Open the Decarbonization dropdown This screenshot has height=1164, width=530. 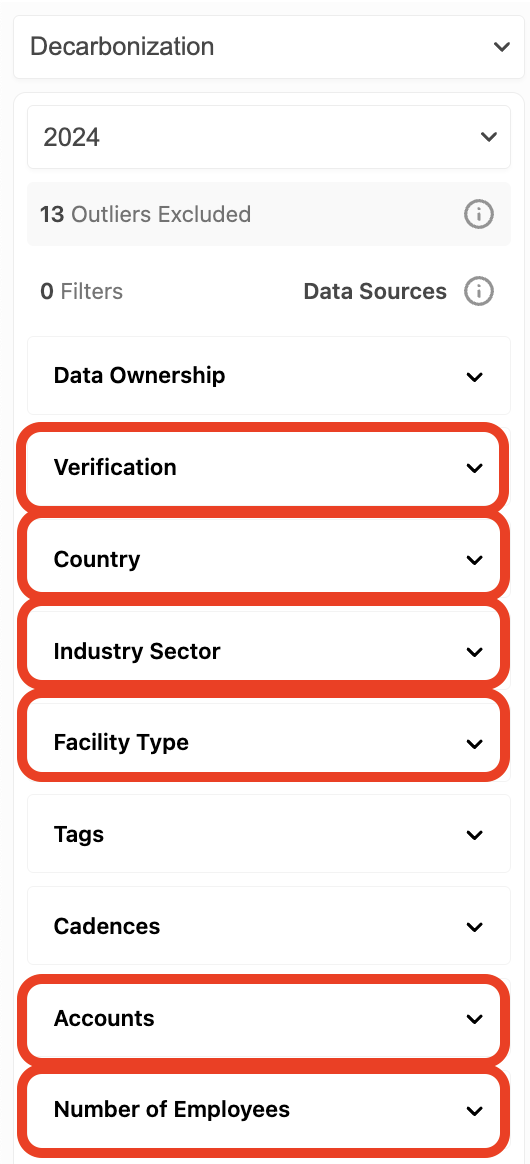(269, 47)
